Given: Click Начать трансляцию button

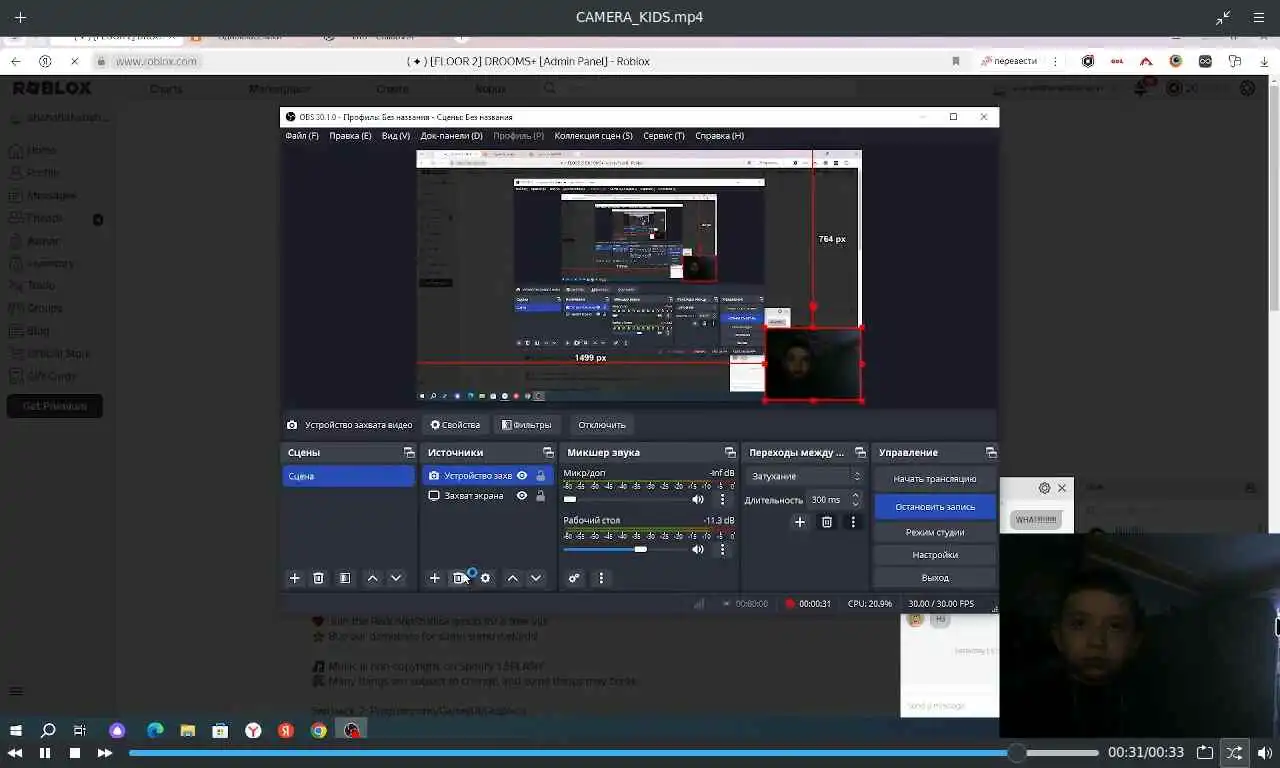Looking at the screenshot, I should coord(935,479).
